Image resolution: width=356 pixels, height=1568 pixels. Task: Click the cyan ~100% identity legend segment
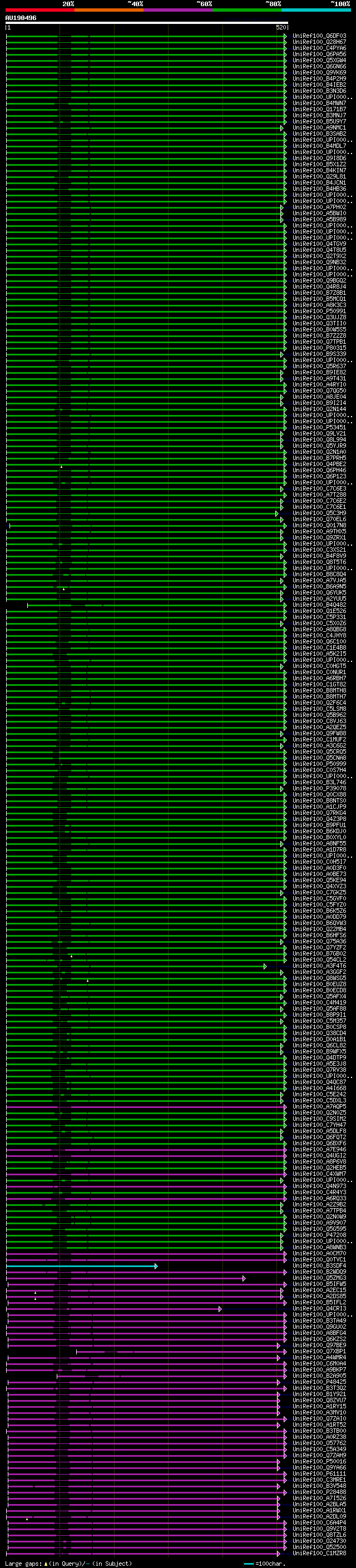tap(316, 10)
